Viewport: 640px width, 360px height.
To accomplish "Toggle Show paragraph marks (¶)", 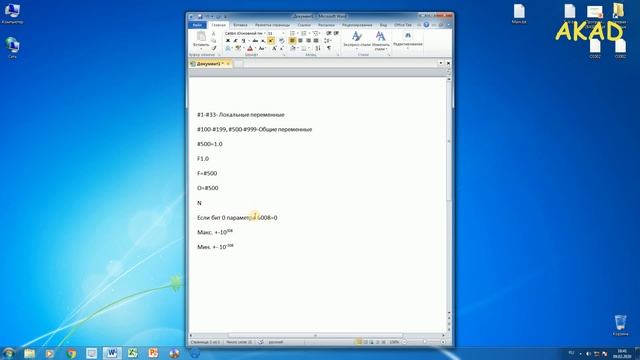I will click(x=329, y=48).
